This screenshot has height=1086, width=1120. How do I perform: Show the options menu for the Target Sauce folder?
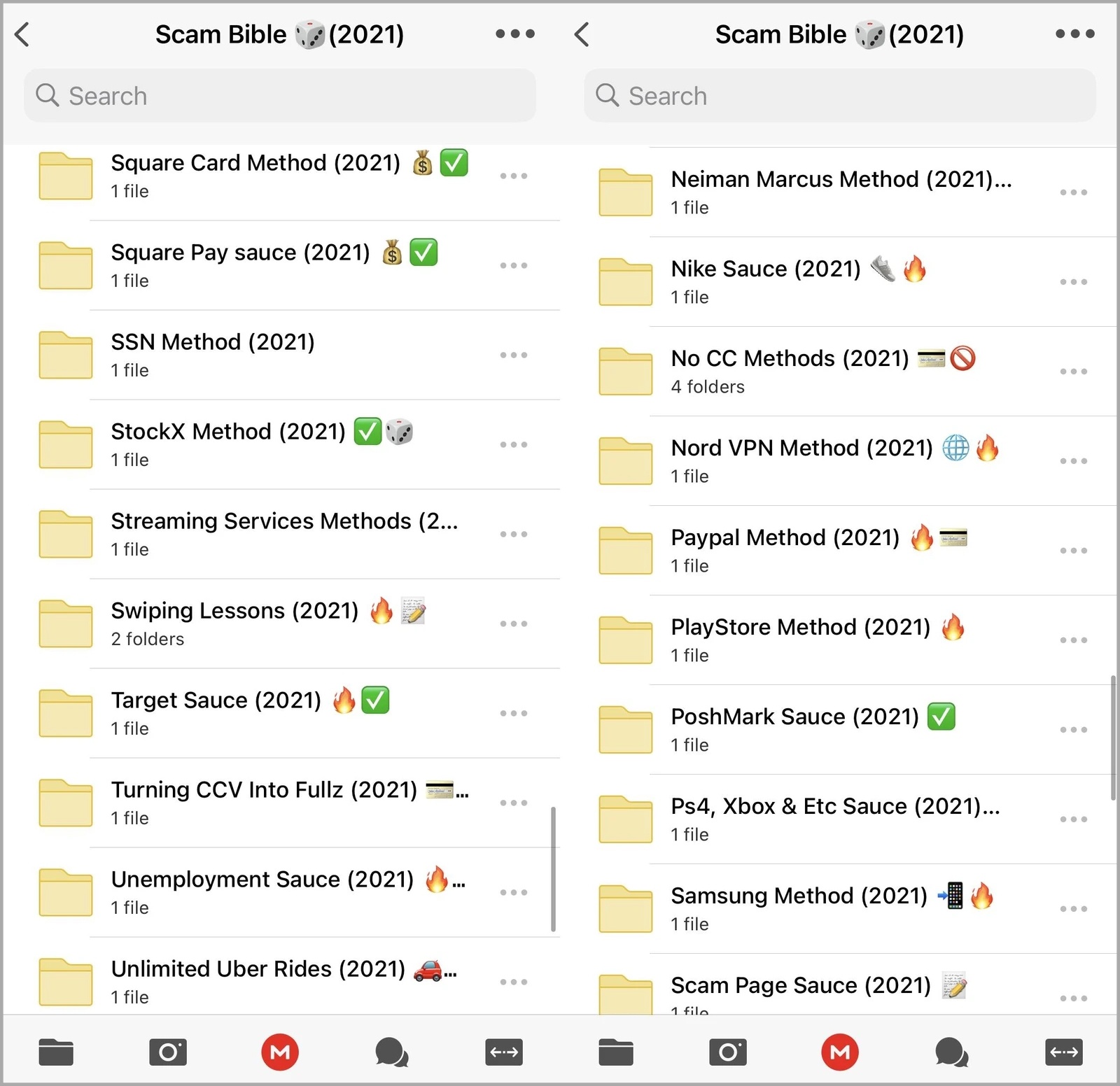pos(513,713)
